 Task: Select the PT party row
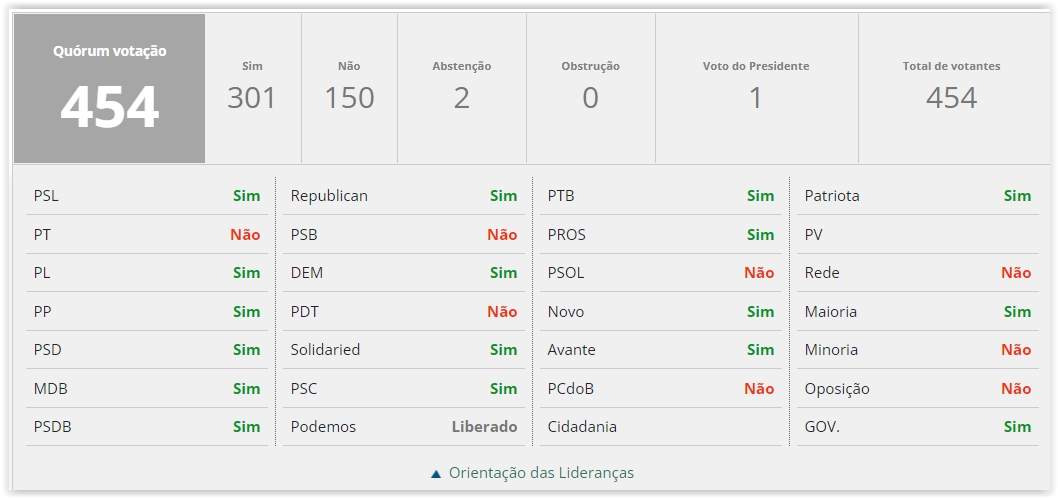(146, 235)
